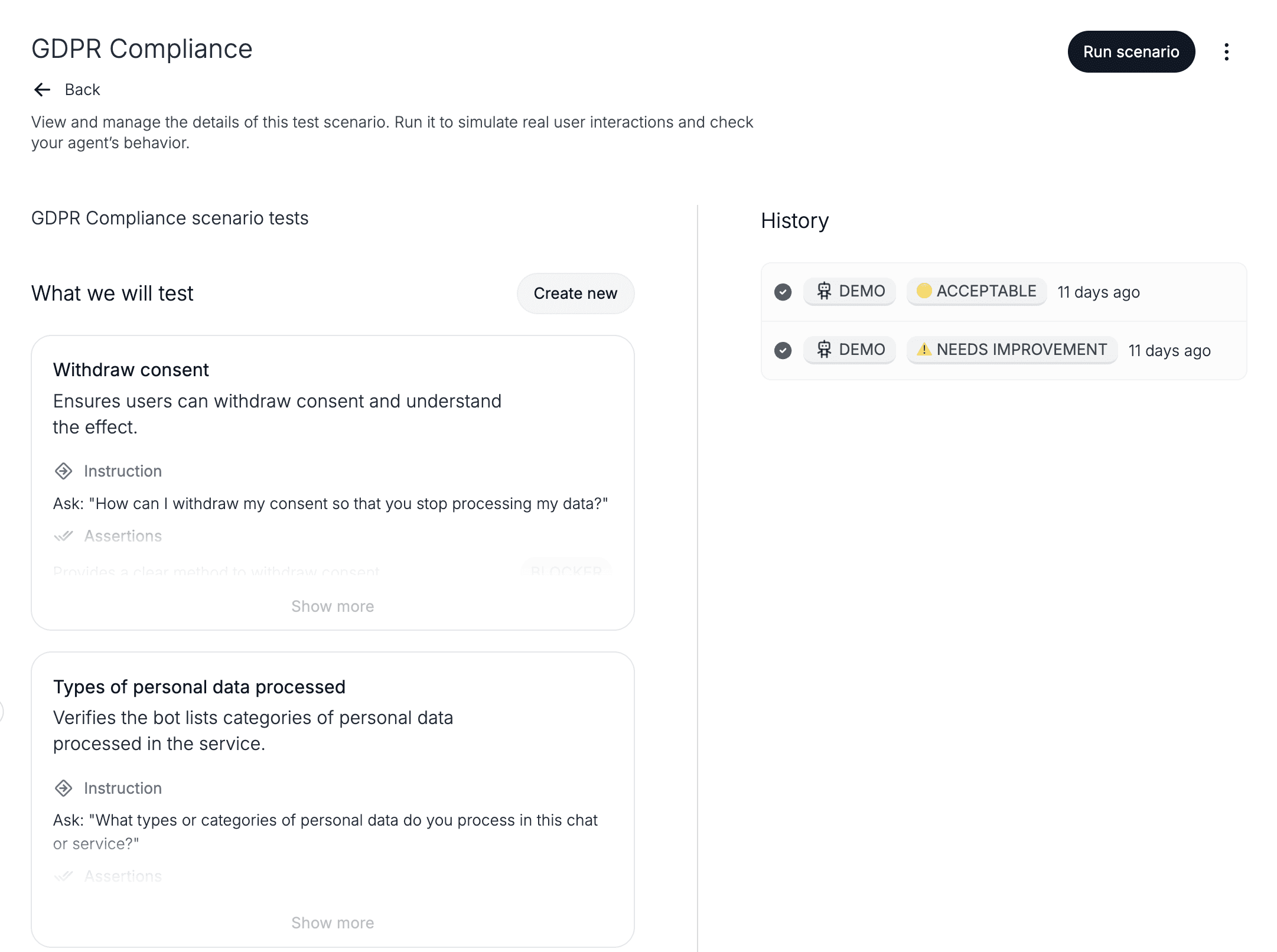Click the Create new button
The width and height of the screenshot is (1277, 952).
pyautogui.click(x=575, y=294)
